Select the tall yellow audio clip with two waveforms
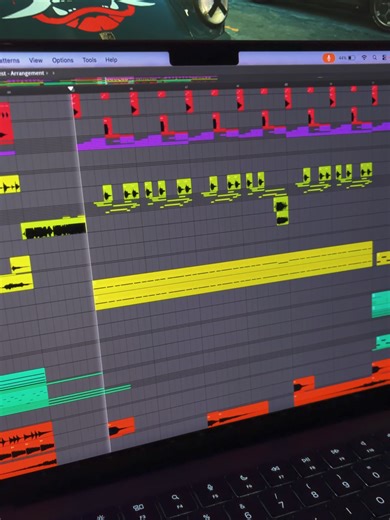This screenshot has width=390, height=520. [282, 211]
